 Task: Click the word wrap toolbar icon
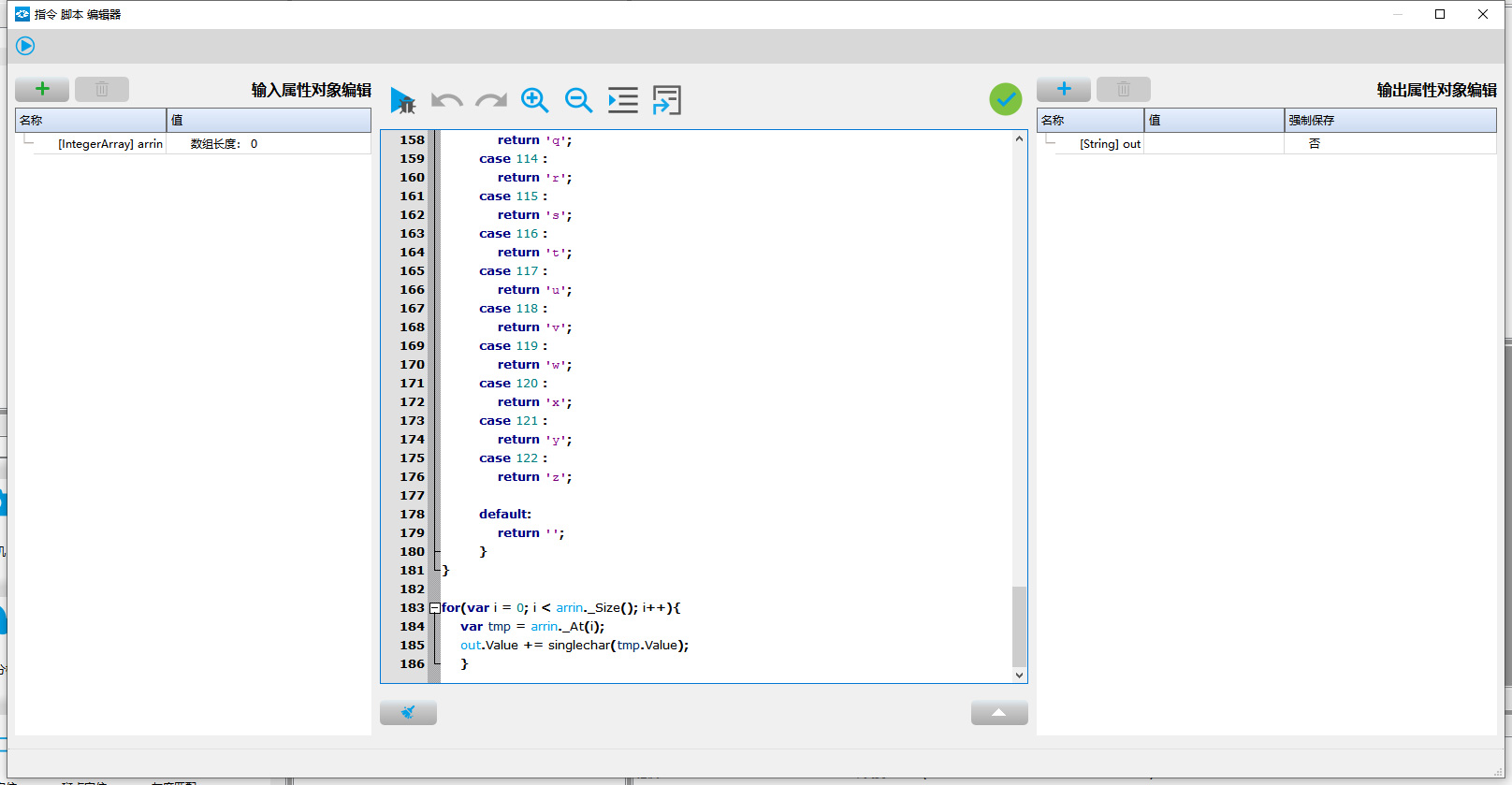666,100
